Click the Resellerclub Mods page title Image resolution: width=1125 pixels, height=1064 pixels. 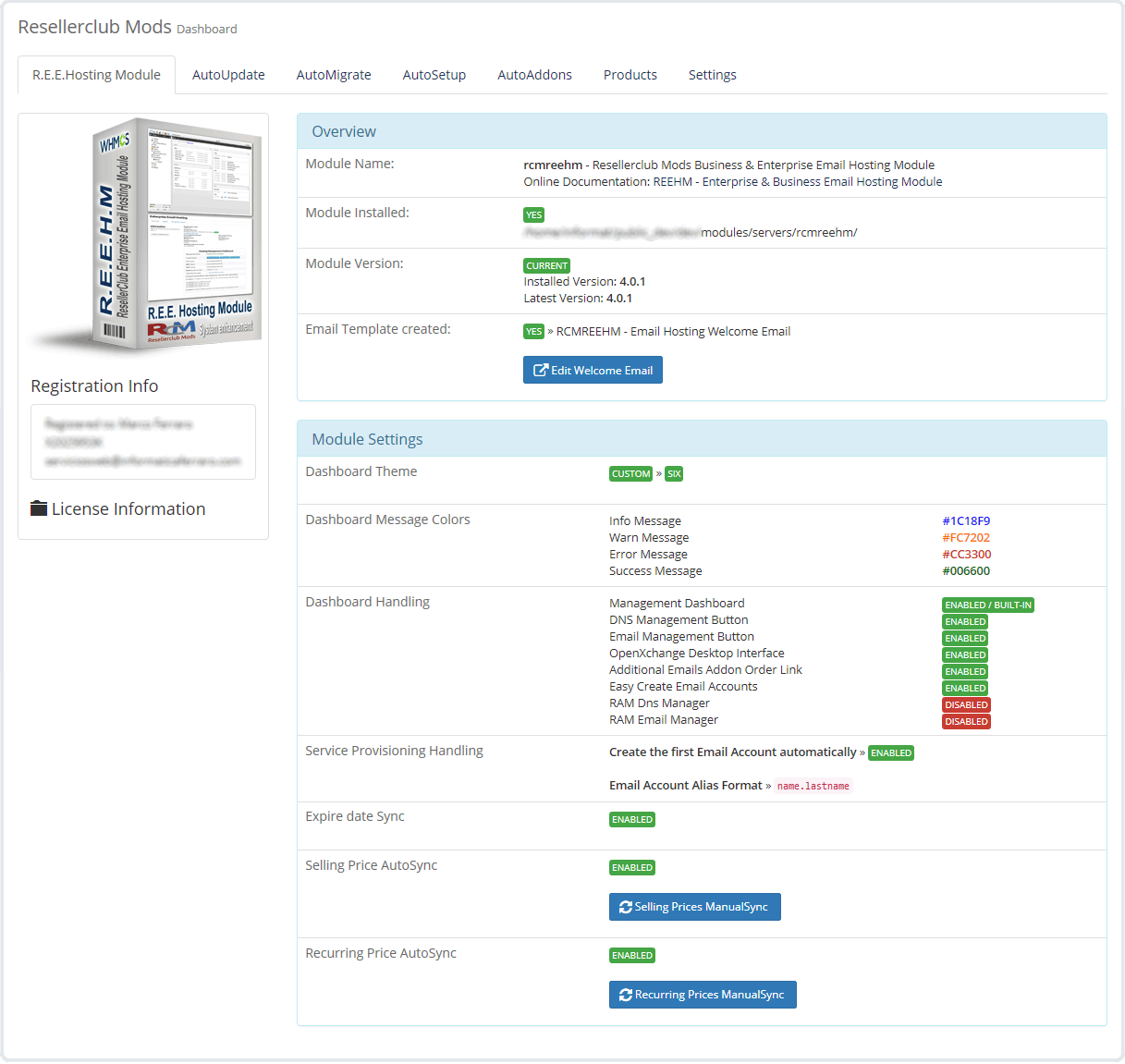[94, 27]
